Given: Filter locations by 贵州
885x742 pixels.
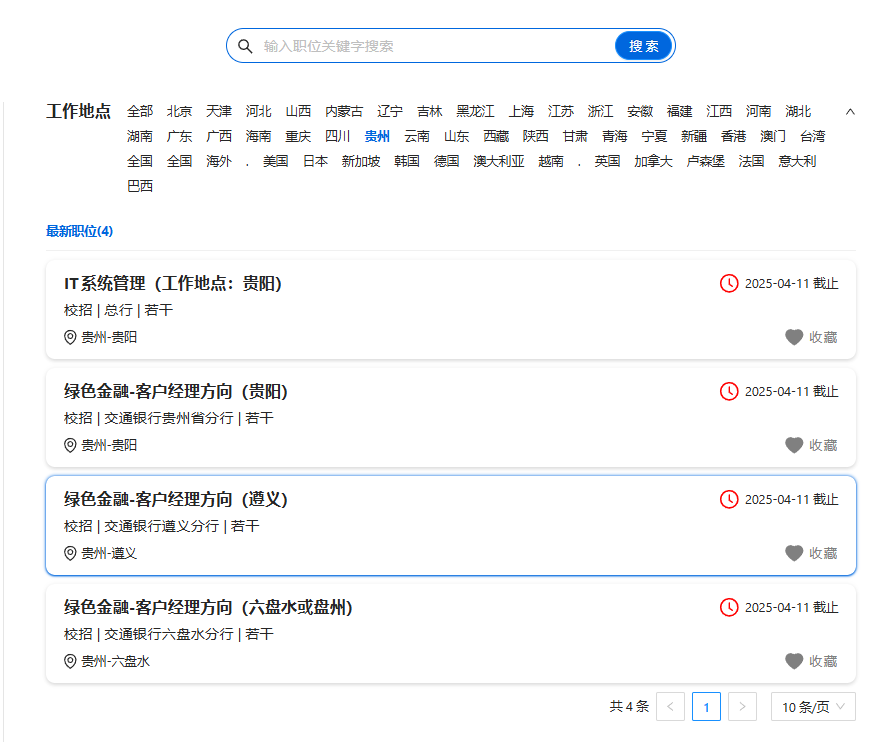Looking at the screenshot, I should tap(377, 137).
